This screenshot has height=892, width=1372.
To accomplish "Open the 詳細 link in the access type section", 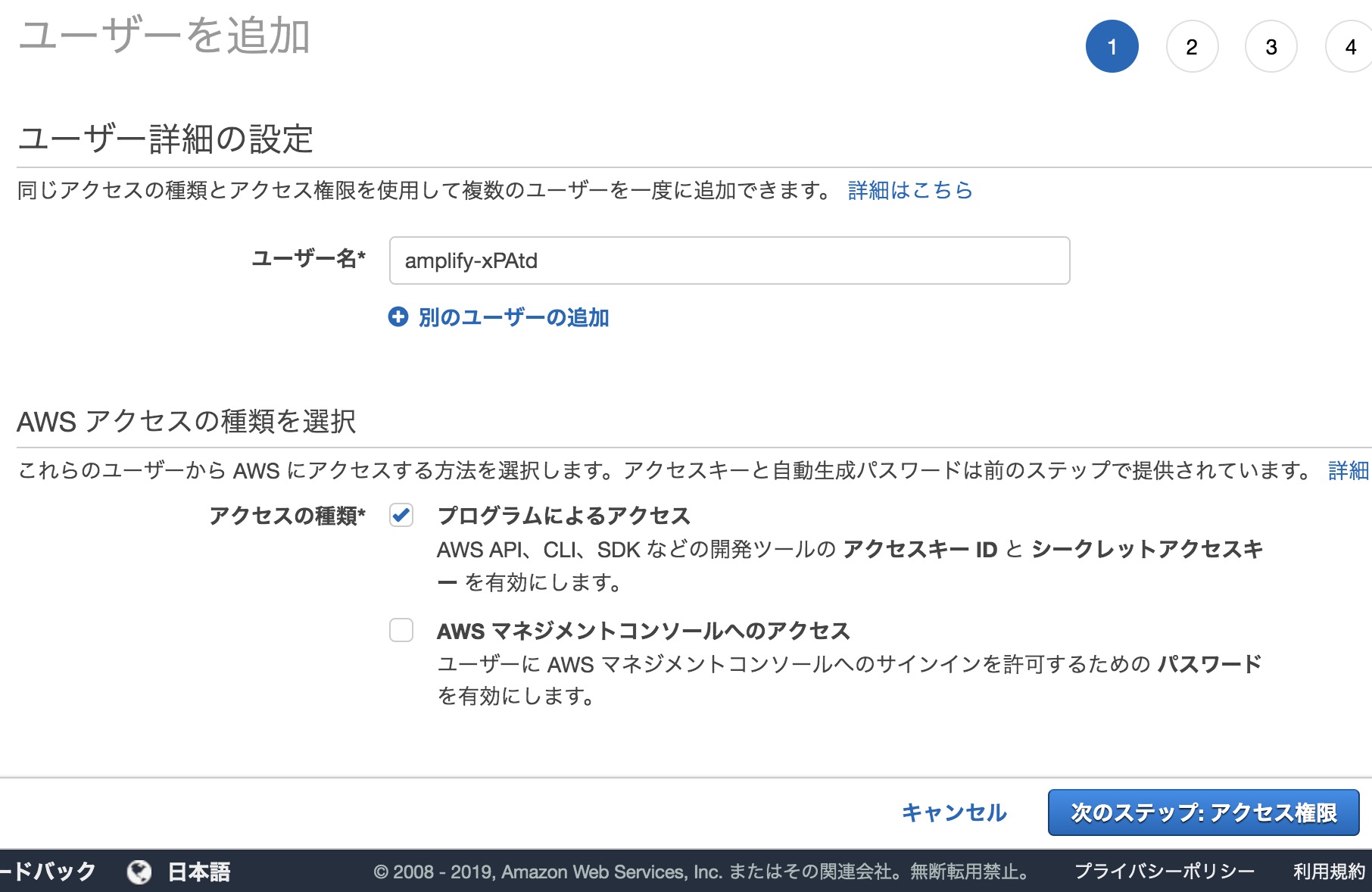I will coord(1349,471).
